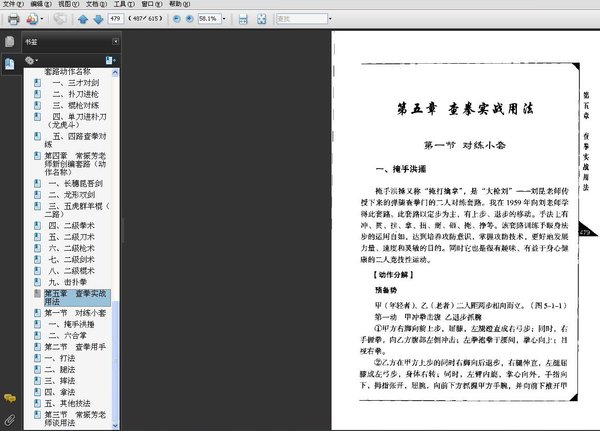Select bookmark 八、二级棍术
The height and width of the screenshot is (431, 600).
(x=72, y=271)
